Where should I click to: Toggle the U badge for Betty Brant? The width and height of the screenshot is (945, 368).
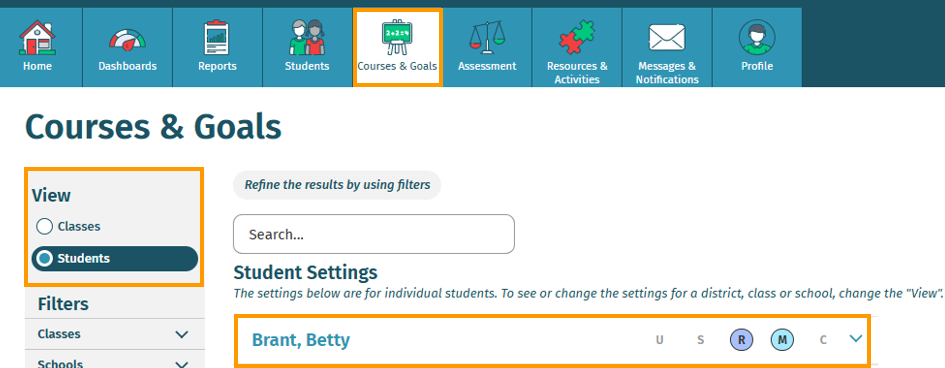tap(659, 340)
